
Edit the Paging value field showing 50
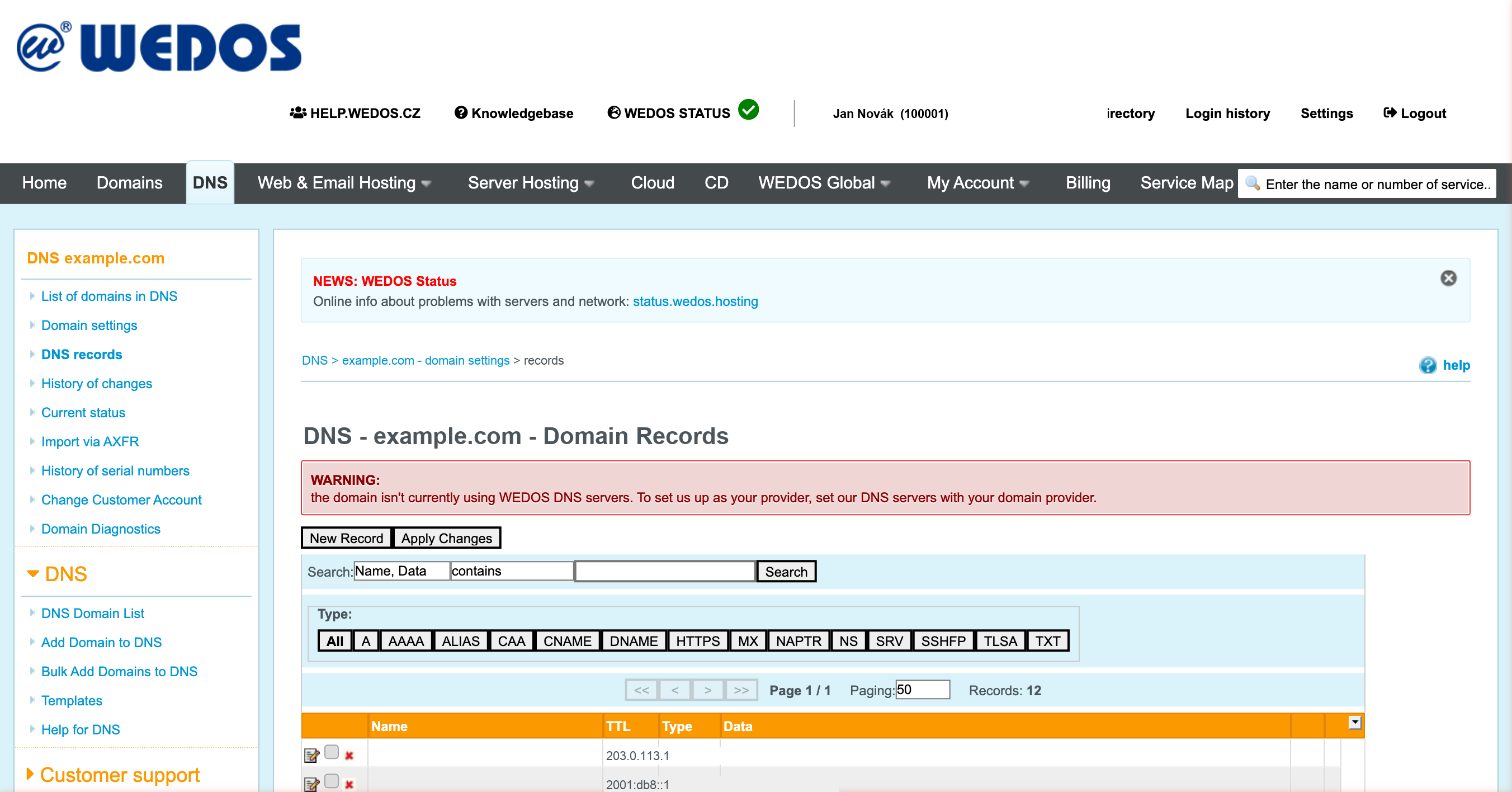pyautogui.click(x=922, y=690)
